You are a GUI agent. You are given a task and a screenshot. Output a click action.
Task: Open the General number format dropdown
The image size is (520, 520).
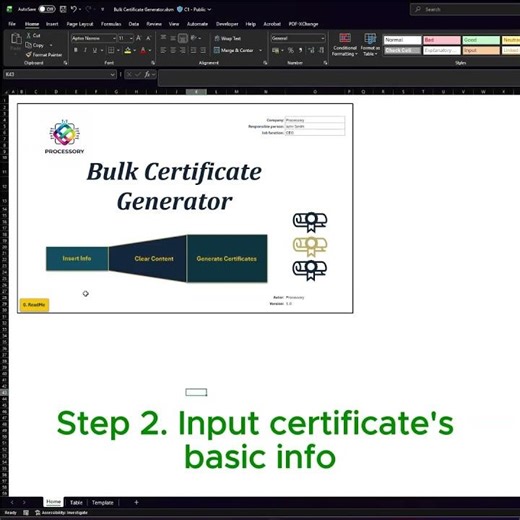[322, 38]
